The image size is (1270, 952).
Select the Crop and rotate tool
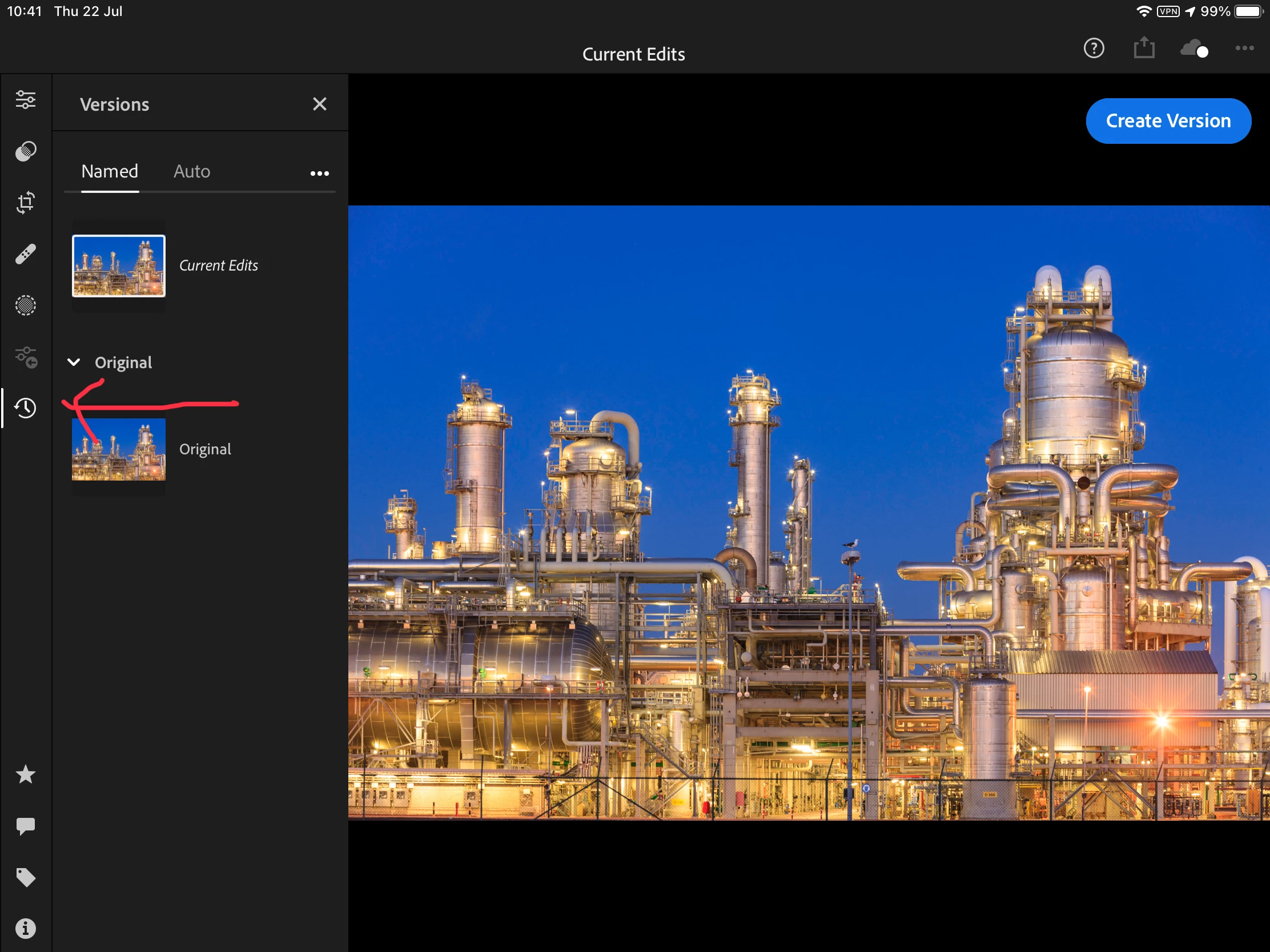pos(25,202)
